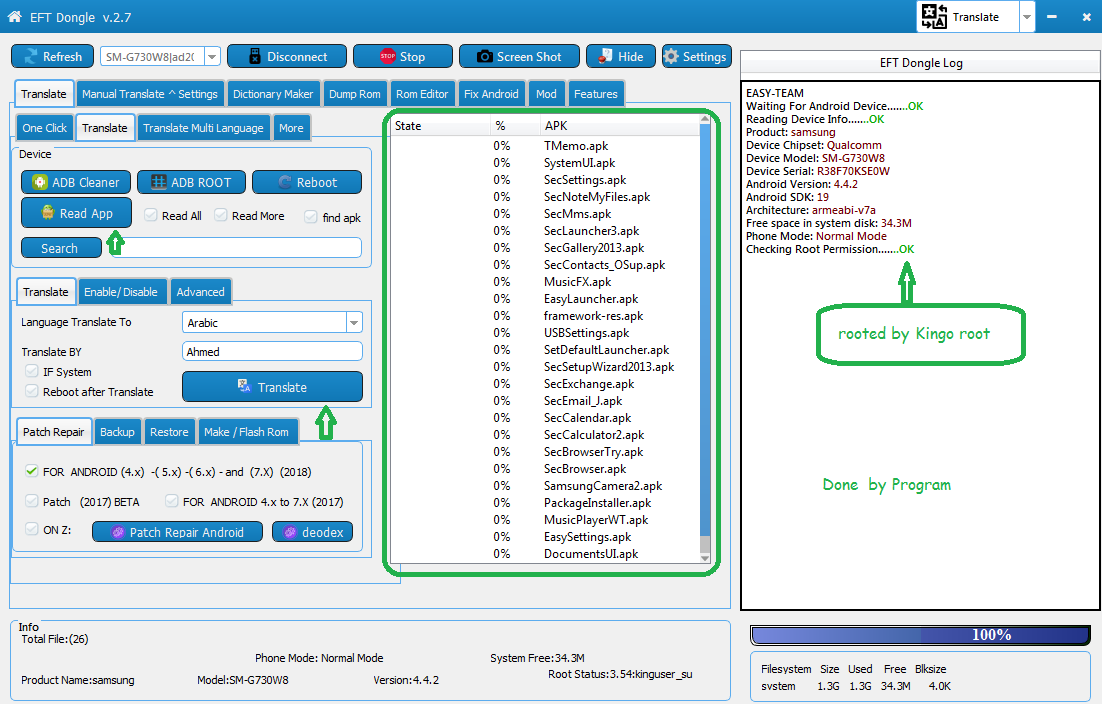
Task: Open the Language Translate To dropdown
Action: click(x=354, y=322)
